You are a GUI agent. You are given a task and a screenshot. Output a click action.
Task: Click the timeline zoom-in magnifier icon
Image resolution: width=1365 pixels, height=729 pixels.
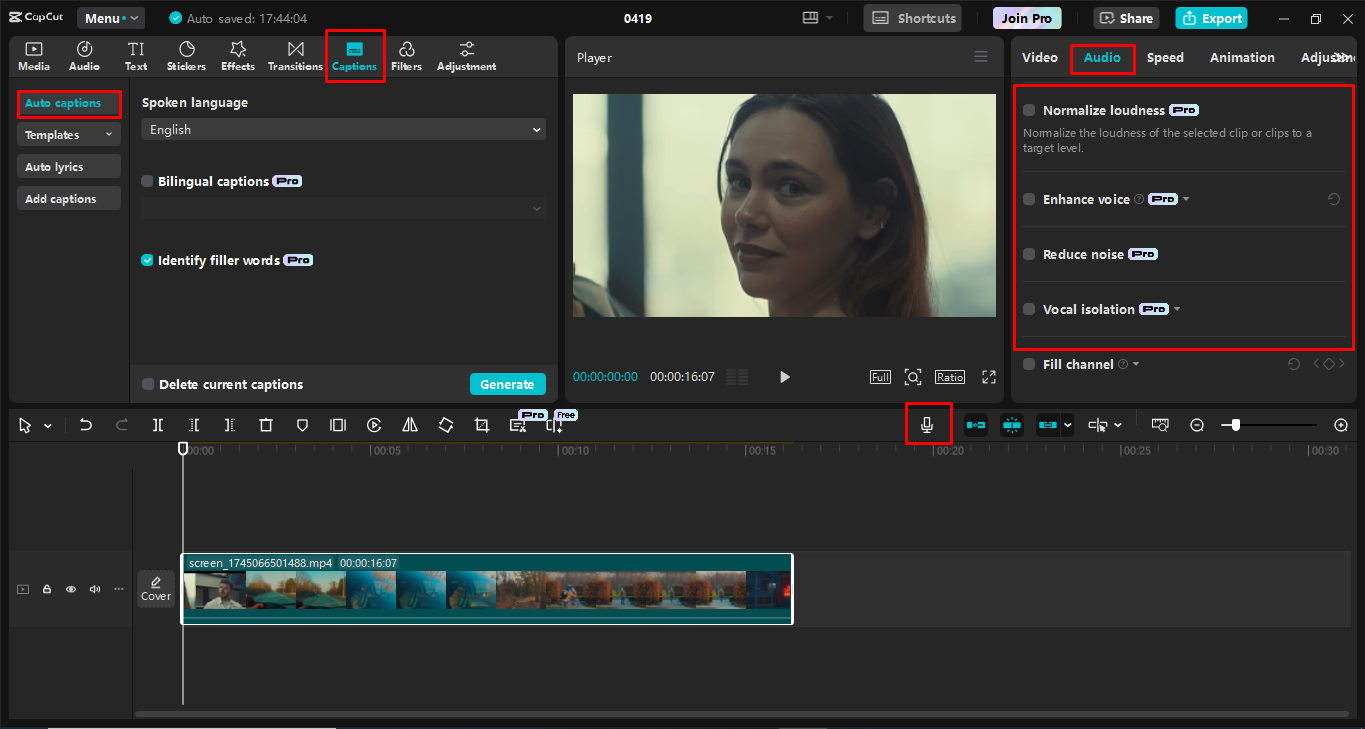point(1341,425)
